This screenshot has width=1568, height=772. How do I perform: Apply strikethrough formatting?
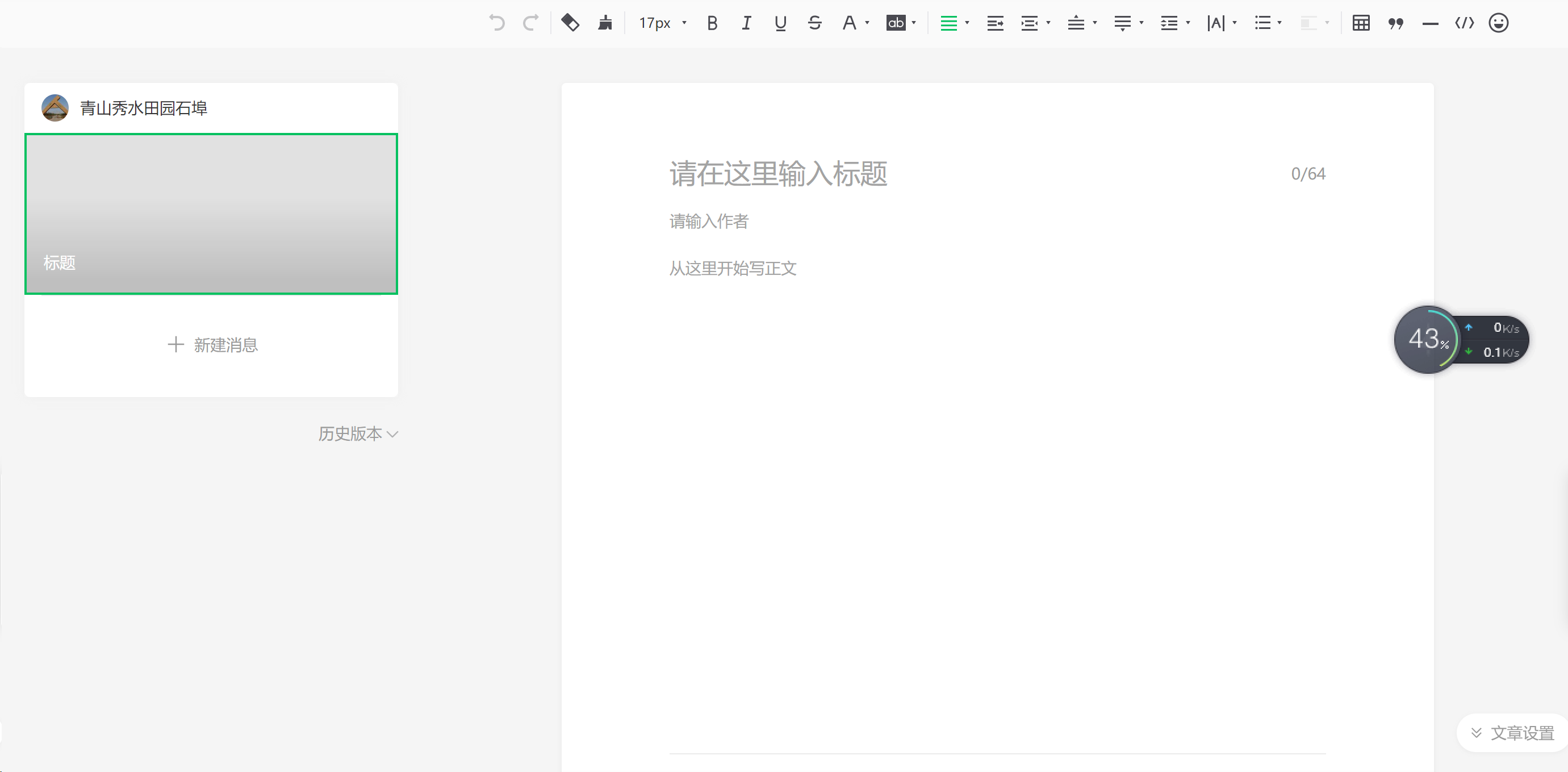(814, 23)
